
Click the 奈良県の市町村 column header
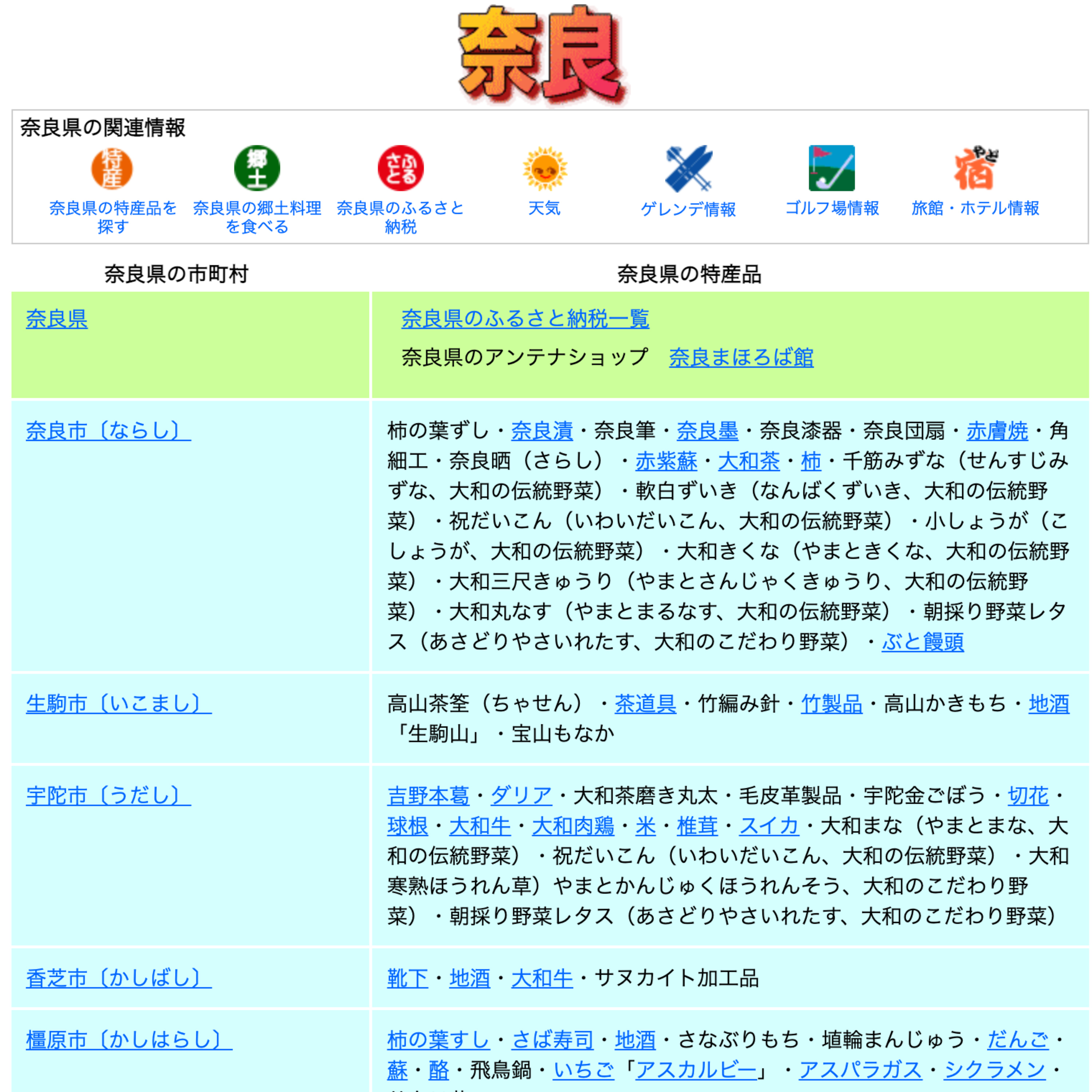tap(176, 274)
